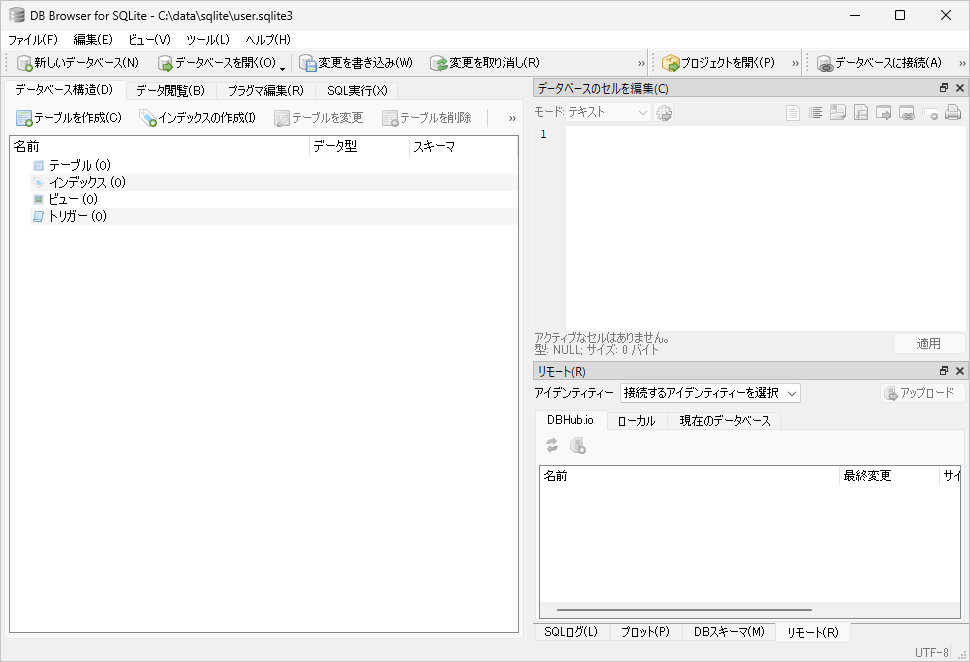The height and width of the screenshot is (662, 970).
Task: Open the 編集(E) menu
Action: (93, 40)
